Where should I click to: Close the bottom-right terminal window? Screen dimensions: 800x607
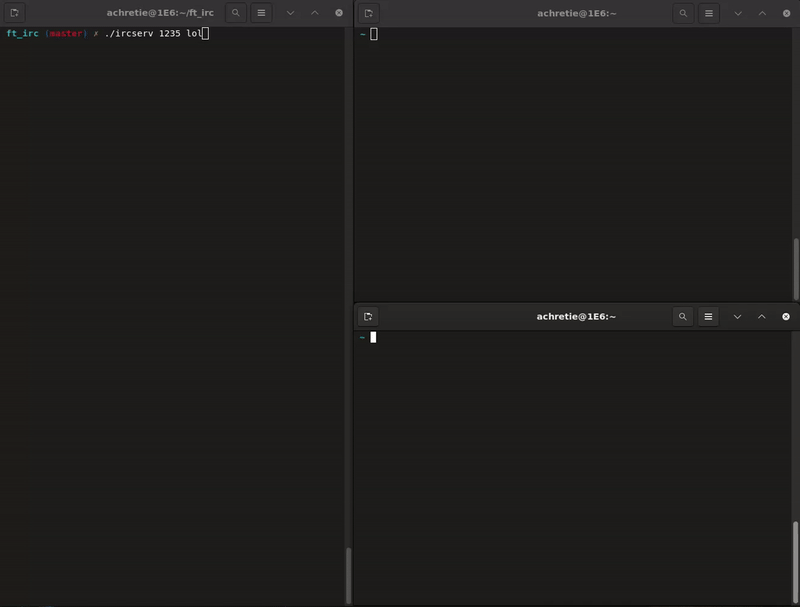click(x=786, y=317)
